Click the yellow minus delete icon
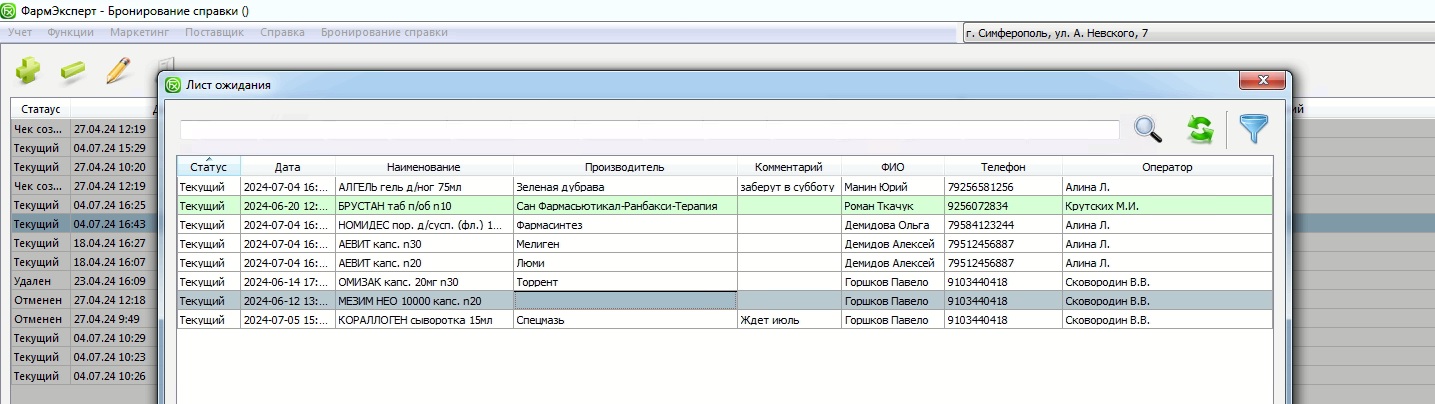Screen dimensions: 1435x404 [72, 71]
